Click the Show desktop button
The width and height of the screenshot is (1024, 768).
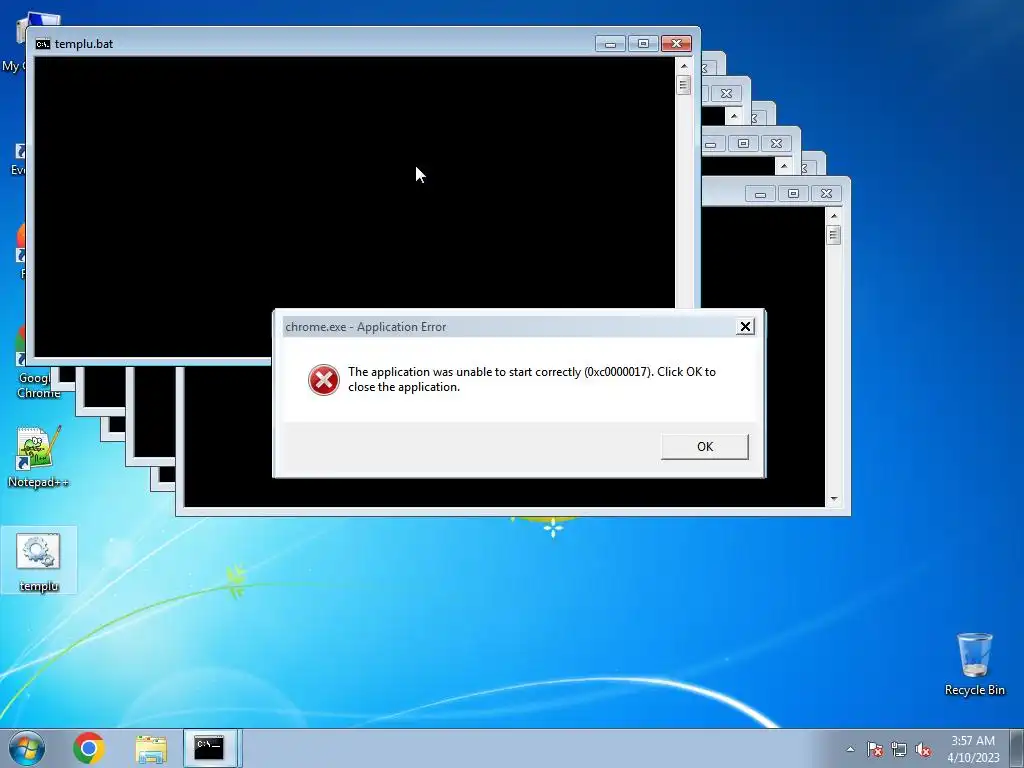click(x=1017, y=748)
